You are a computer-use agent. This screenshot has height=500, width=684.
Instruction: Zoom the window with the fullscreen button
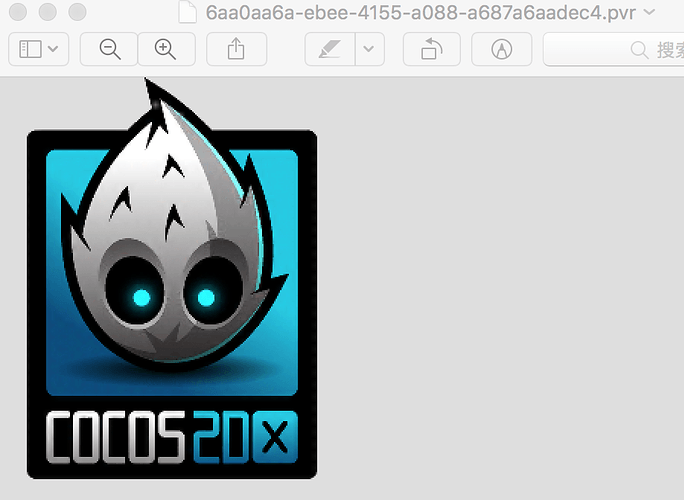coord(77,12)
